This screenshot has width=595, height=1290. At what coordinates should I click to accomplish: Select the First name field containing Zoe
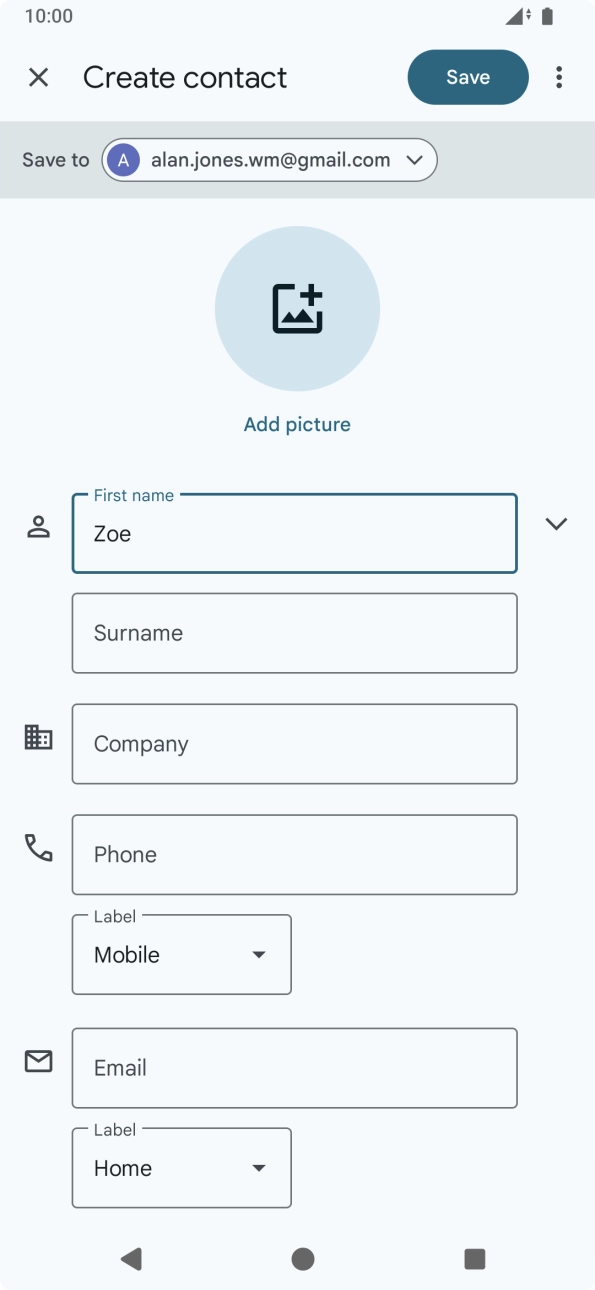pyautogui.click(x=294, y=533)
